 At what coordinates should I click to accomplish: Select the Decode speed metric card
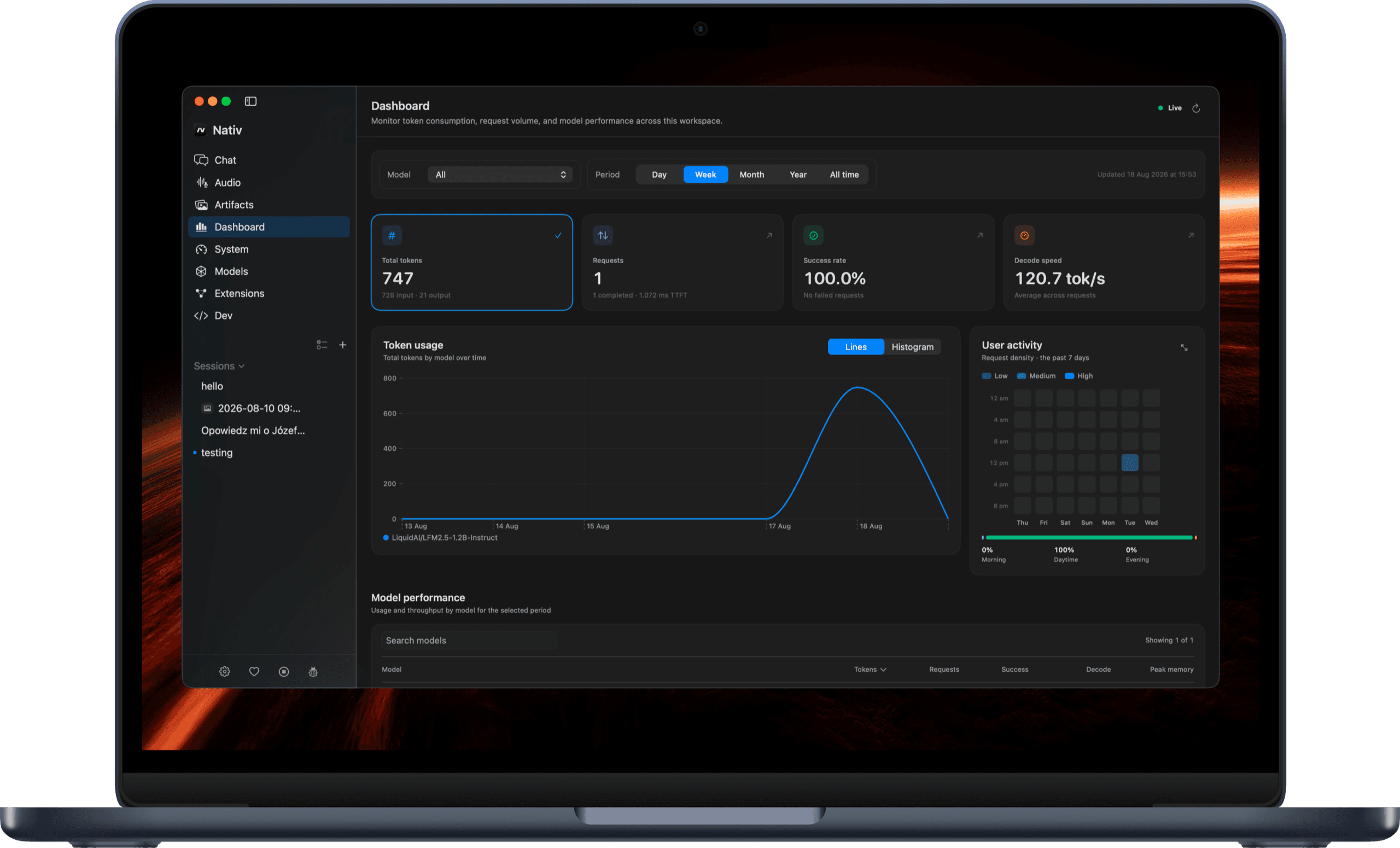1104,263
